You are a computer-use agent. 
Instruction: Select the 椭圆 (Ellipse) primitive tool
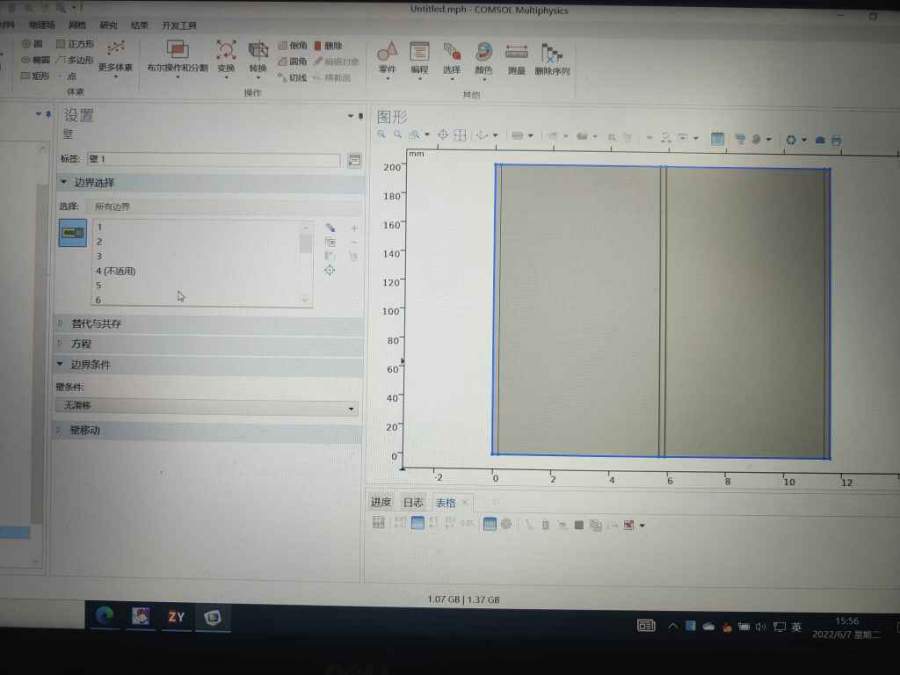click(36, 60)
